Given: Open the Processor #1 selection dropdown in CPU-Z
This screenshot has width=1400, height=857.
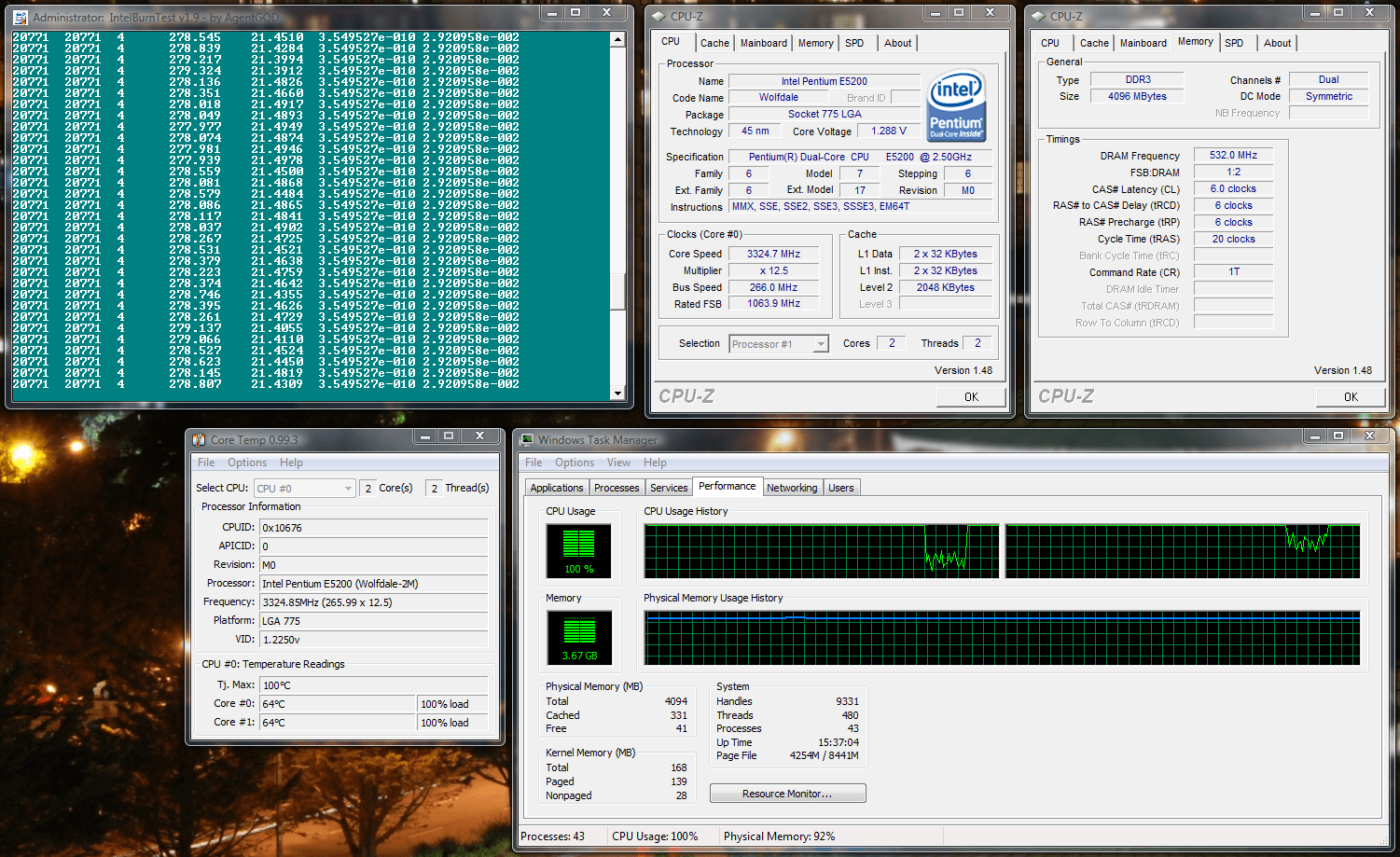Looking at the screenshot, I should point(779,344).
